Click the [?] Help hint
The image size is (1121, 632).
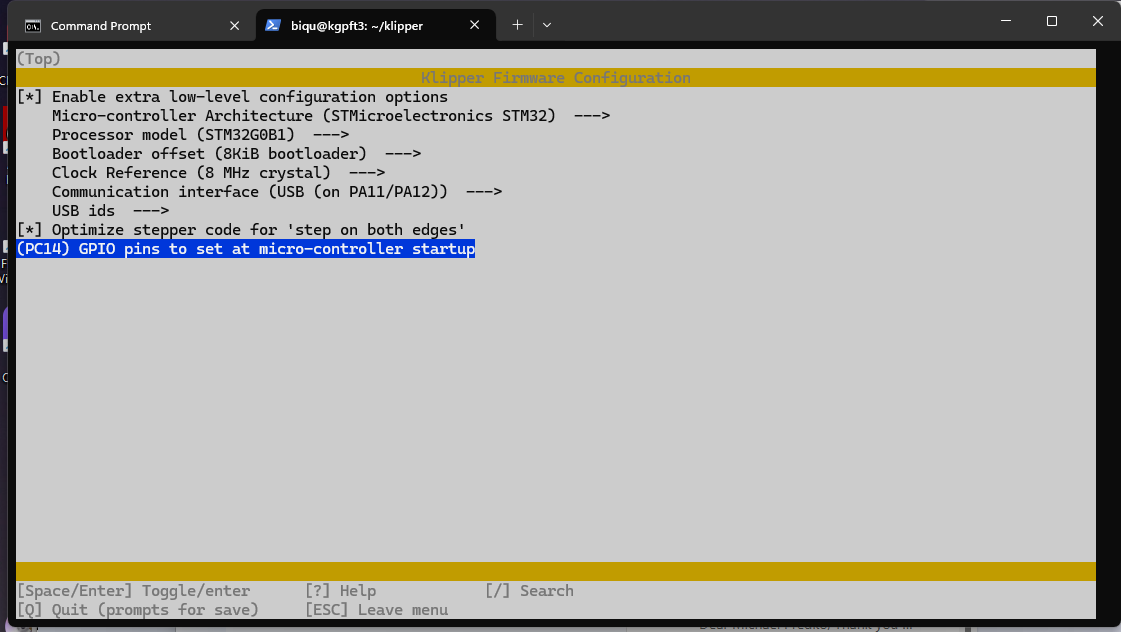point(340,591)
